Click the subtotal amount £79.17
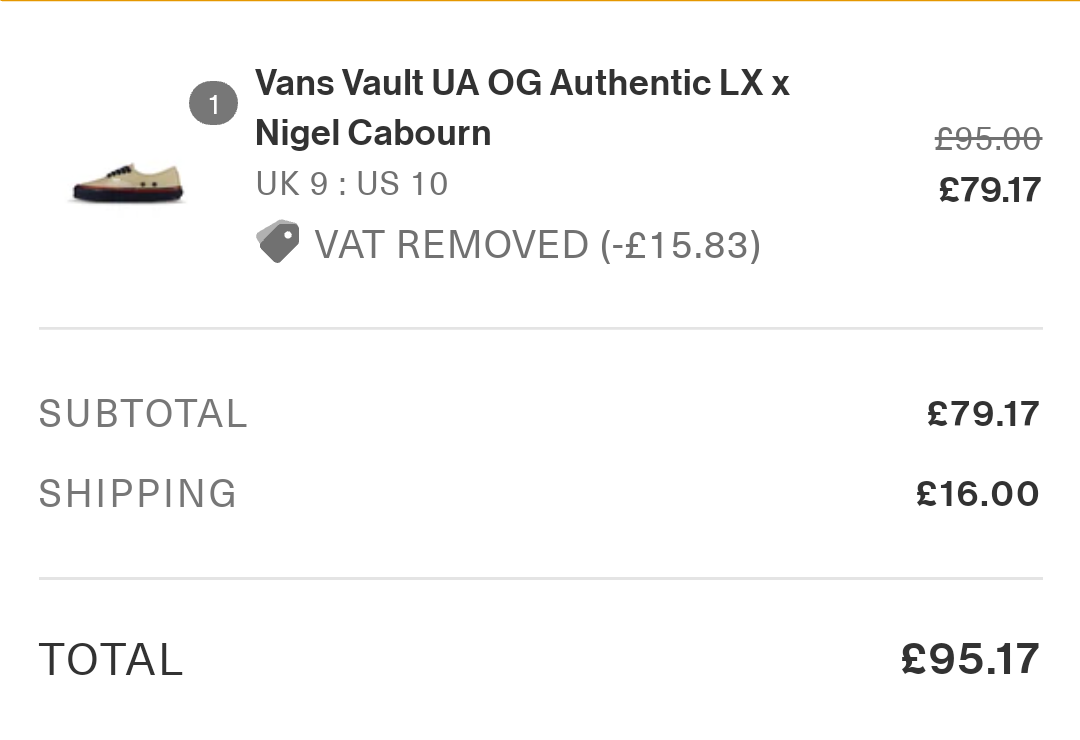Viewport: 1080px width, 740px height. [983, 414]
